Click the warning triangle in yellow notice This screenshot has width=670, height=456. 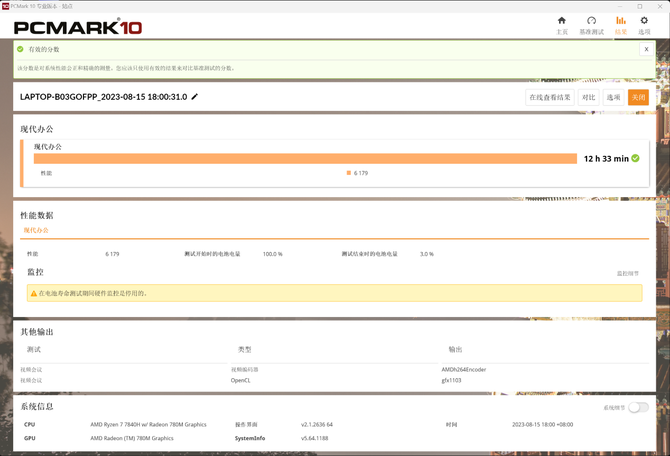click(x=34, y=294)
